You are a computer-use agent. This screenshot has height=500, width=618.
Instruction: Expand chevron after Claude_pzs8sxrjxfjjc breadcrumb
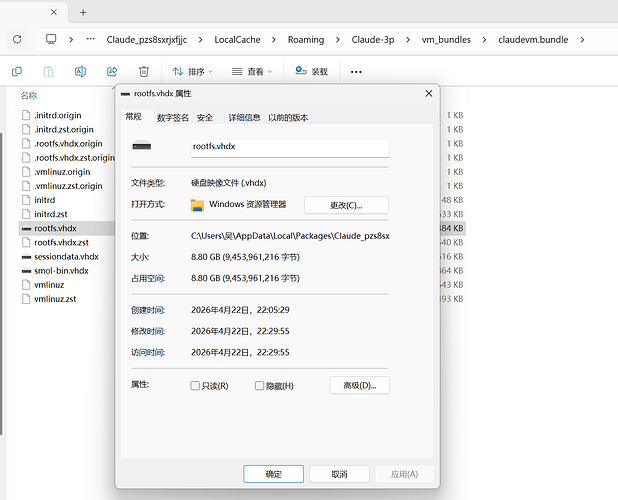(201, 40)
